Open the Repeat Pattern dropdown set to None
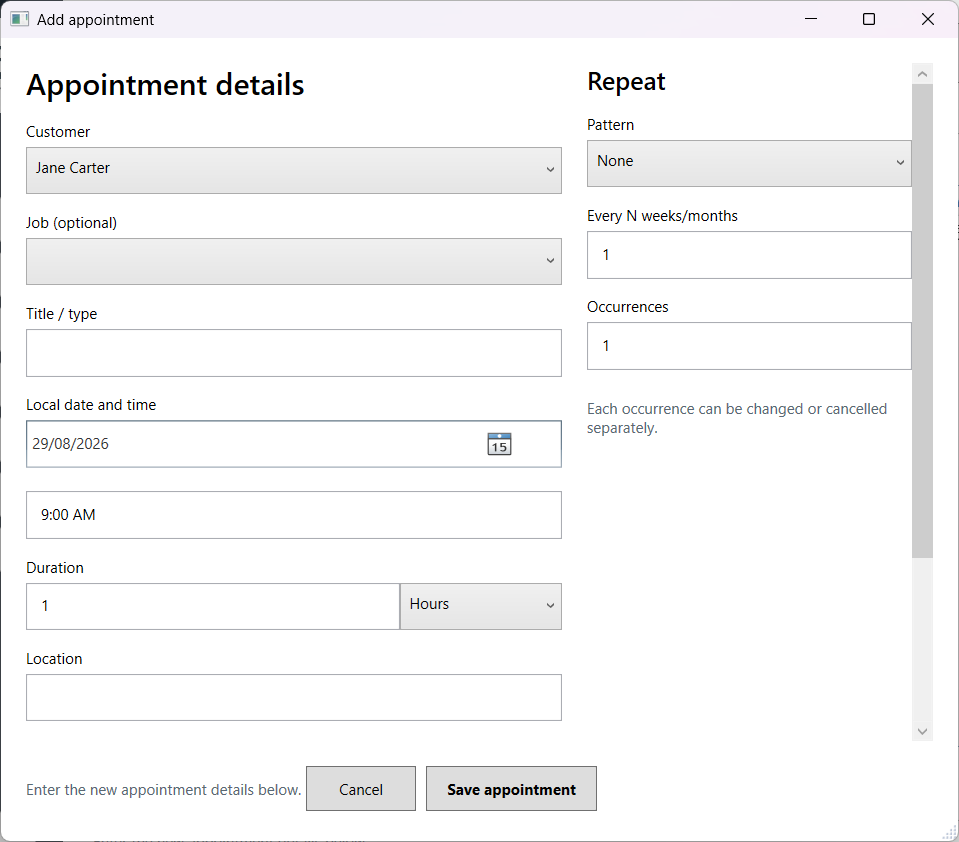Image resolution: width=959 pixels, height=842 pixels. tap(749, 163)
